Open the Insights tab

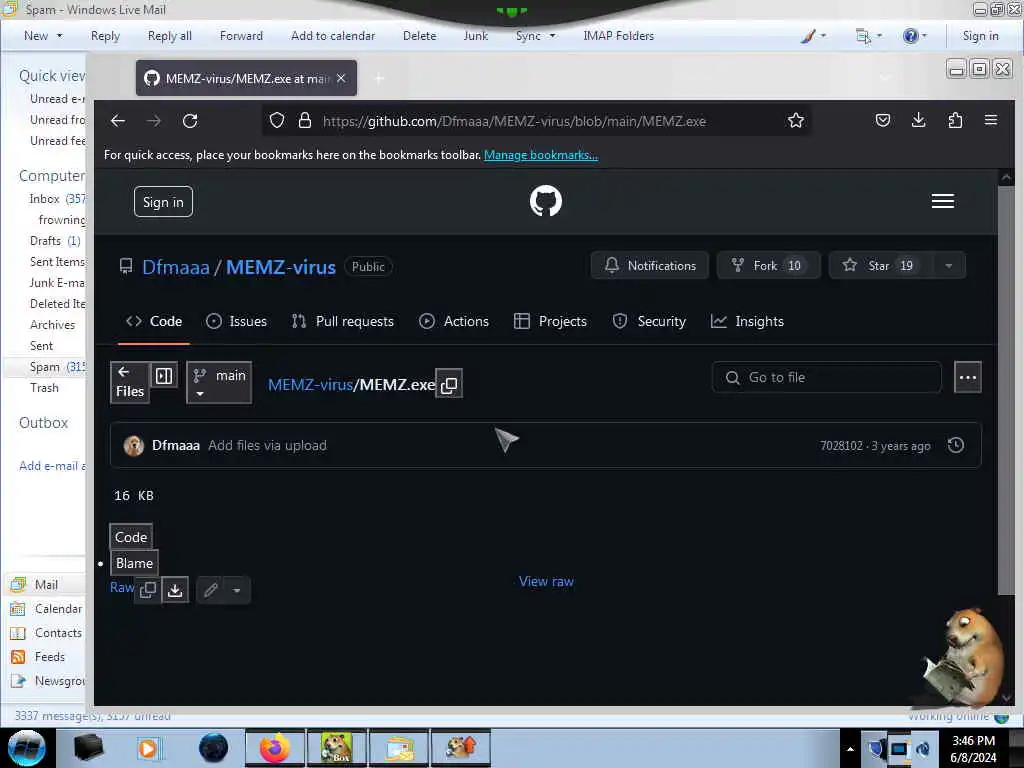tap(747, 321)
